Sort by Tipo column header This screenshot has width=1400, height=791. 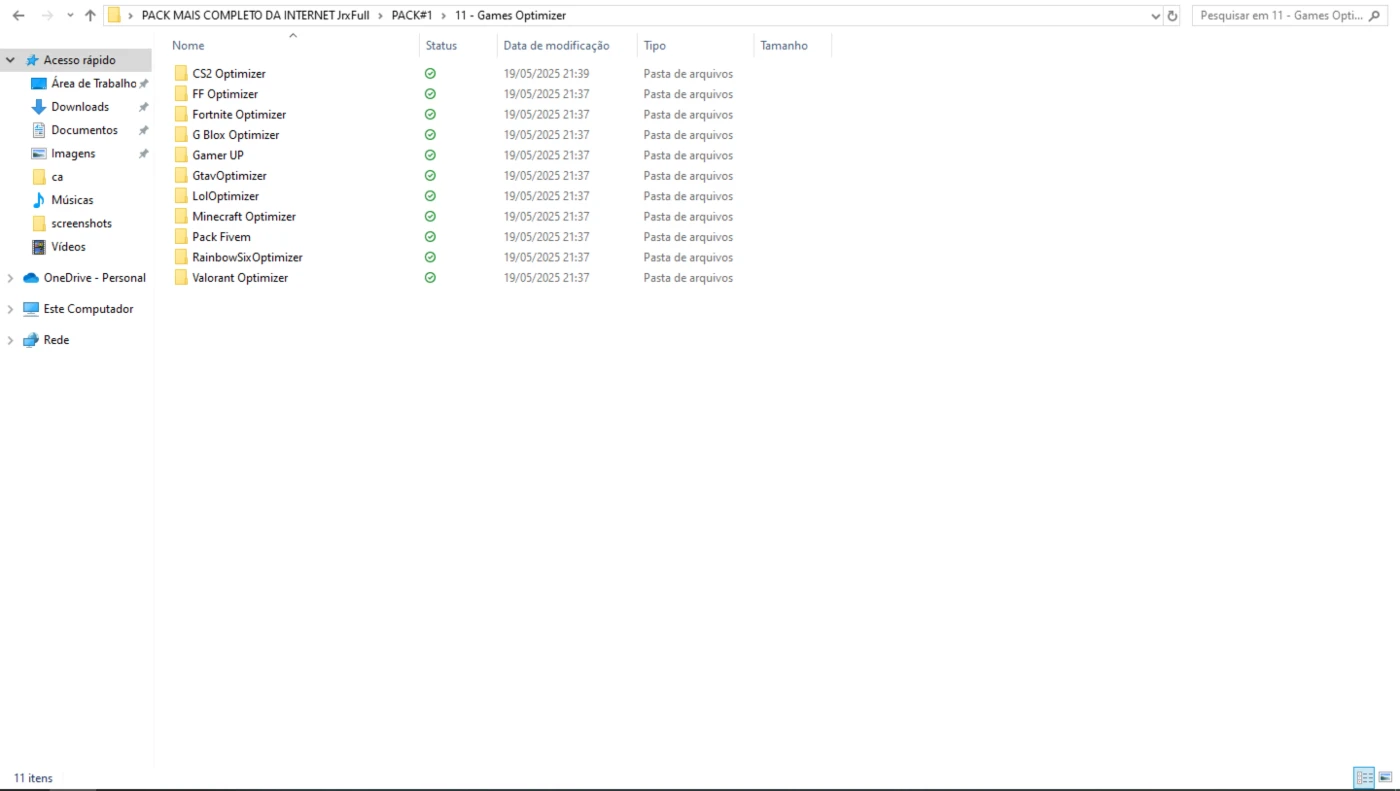[x=655, y=46]
